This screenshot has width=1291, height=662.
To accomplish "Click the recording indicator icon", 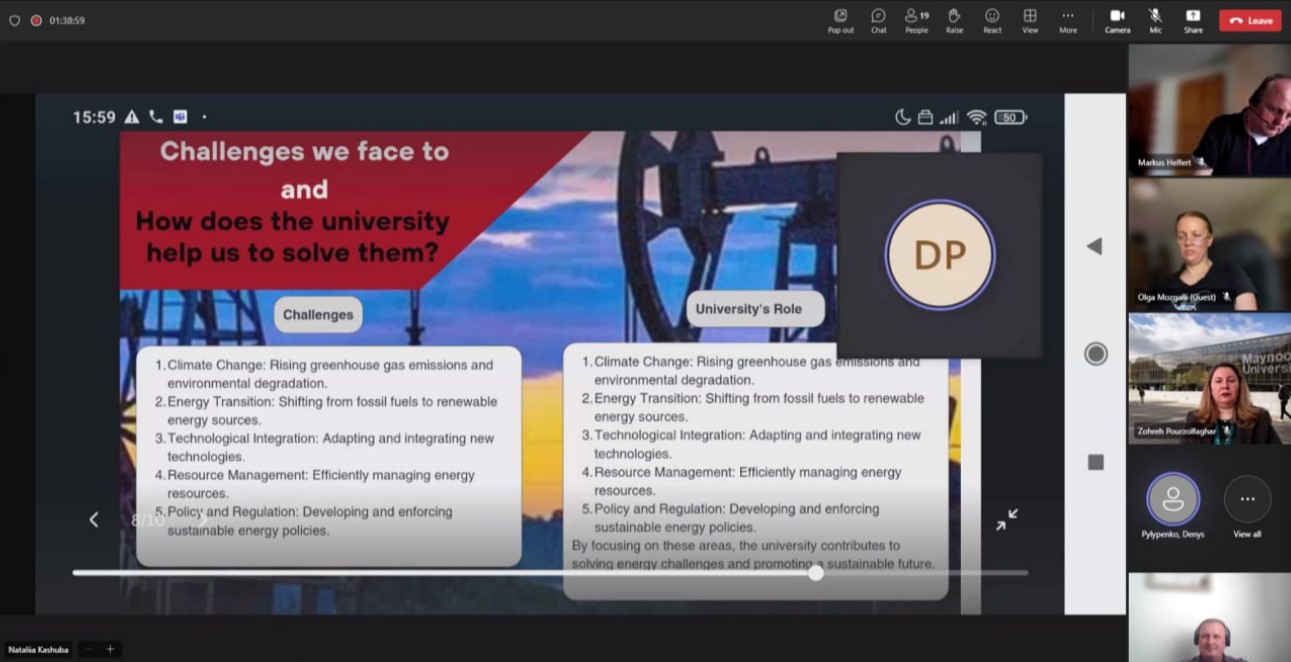I will 36,20.
